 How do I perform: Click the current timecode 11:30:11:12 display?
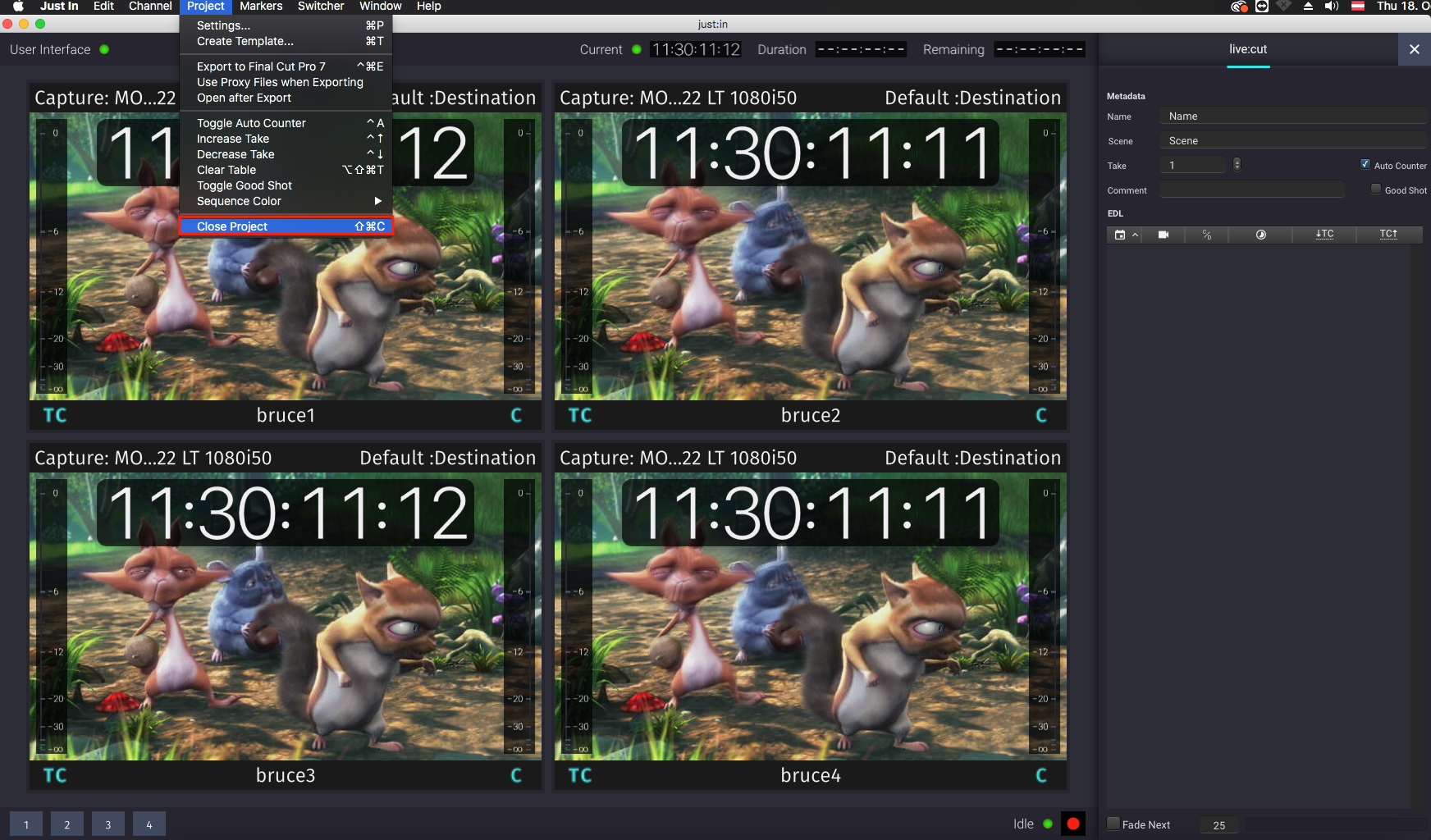coord(696,49)
